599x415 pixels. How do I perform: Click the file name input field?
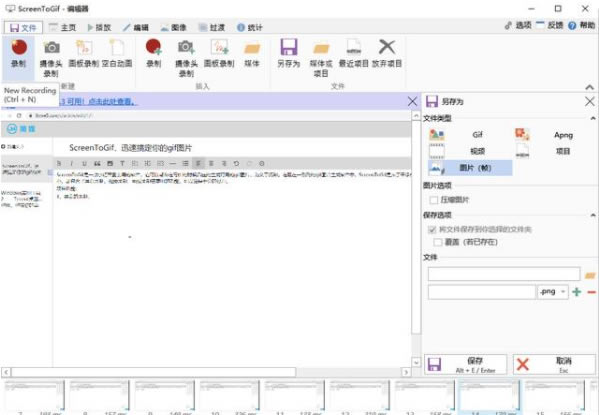tap(482, 292)
